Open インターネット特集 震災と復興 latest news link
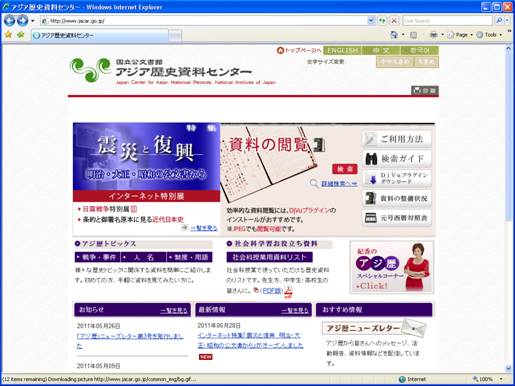Image resolution: width=515 pixels, height=386 pixels. 250,340
